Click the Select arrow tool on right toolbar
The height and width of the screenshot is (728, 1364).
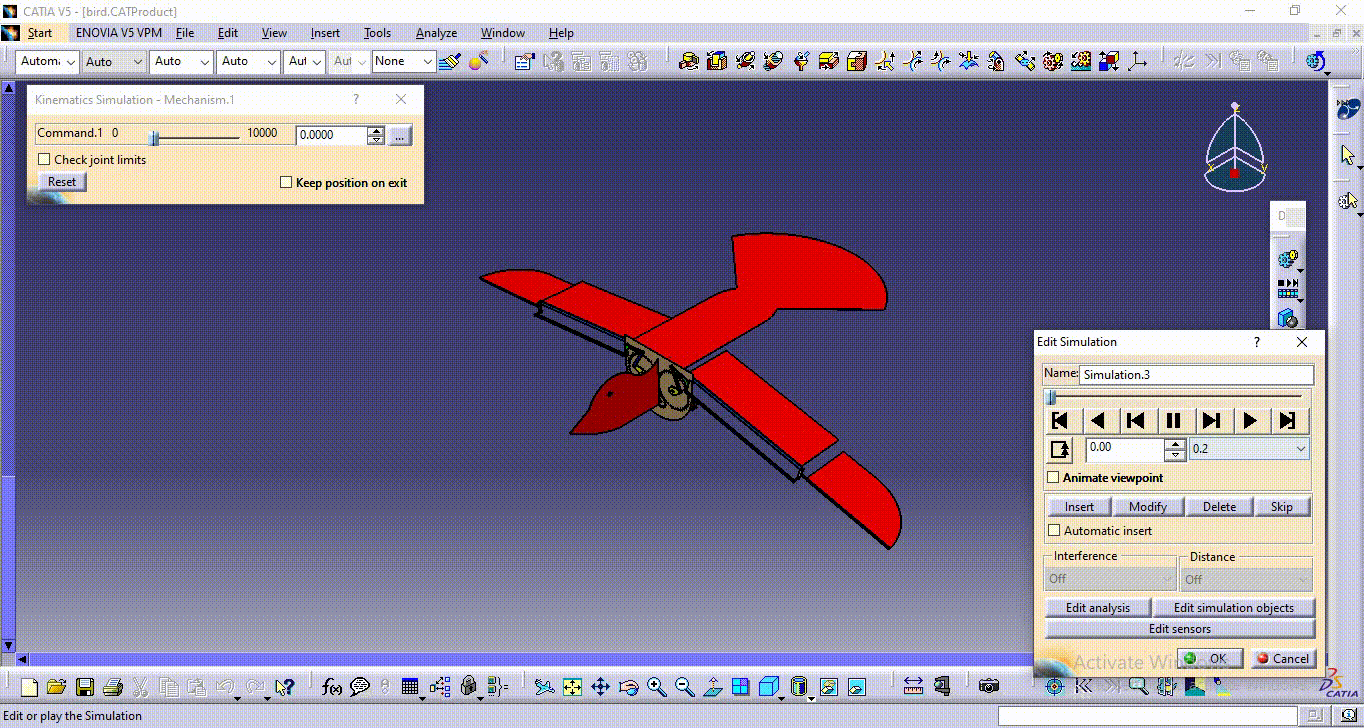point(1347,155)
